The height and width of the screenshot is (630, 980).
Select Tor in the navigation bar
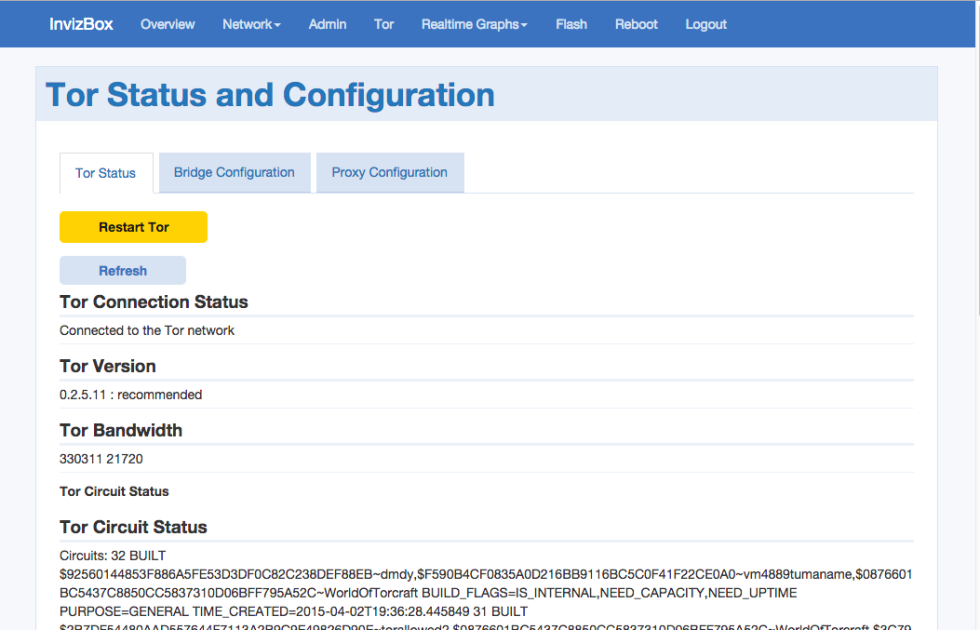(384, 24)
